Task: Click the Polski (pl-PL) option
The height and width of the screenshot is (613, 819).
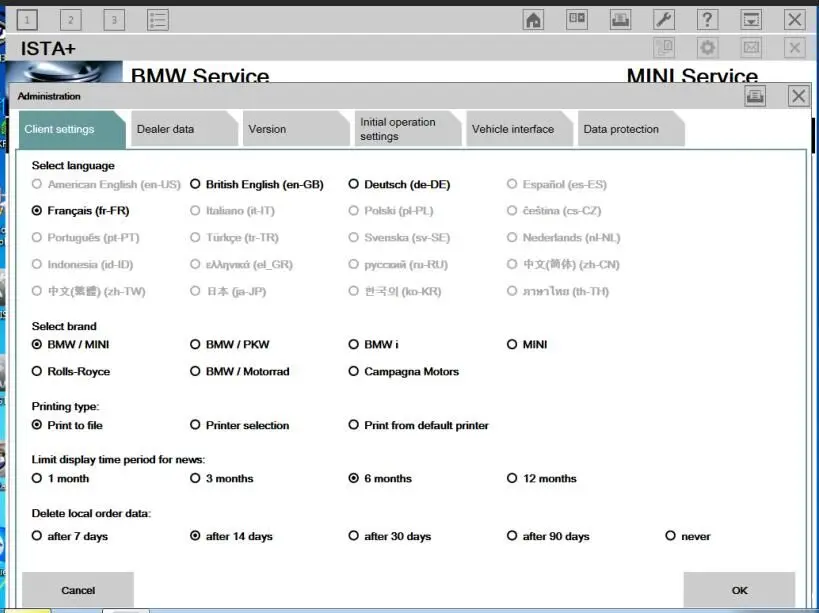Action: point(391,210)
